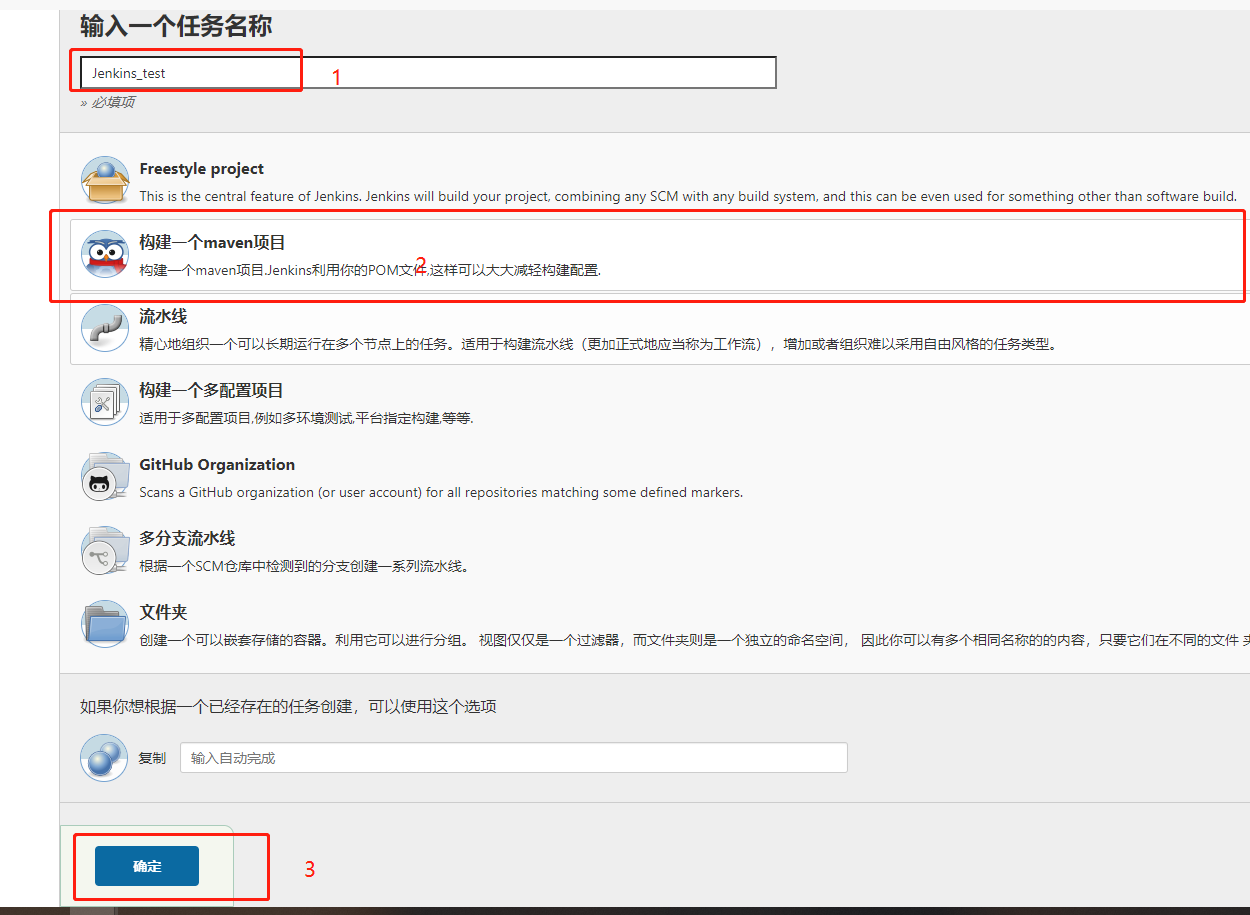1250x915 pixels.
Task: Click the heading 输入一个任务名称
Action: tap(176, 26)
